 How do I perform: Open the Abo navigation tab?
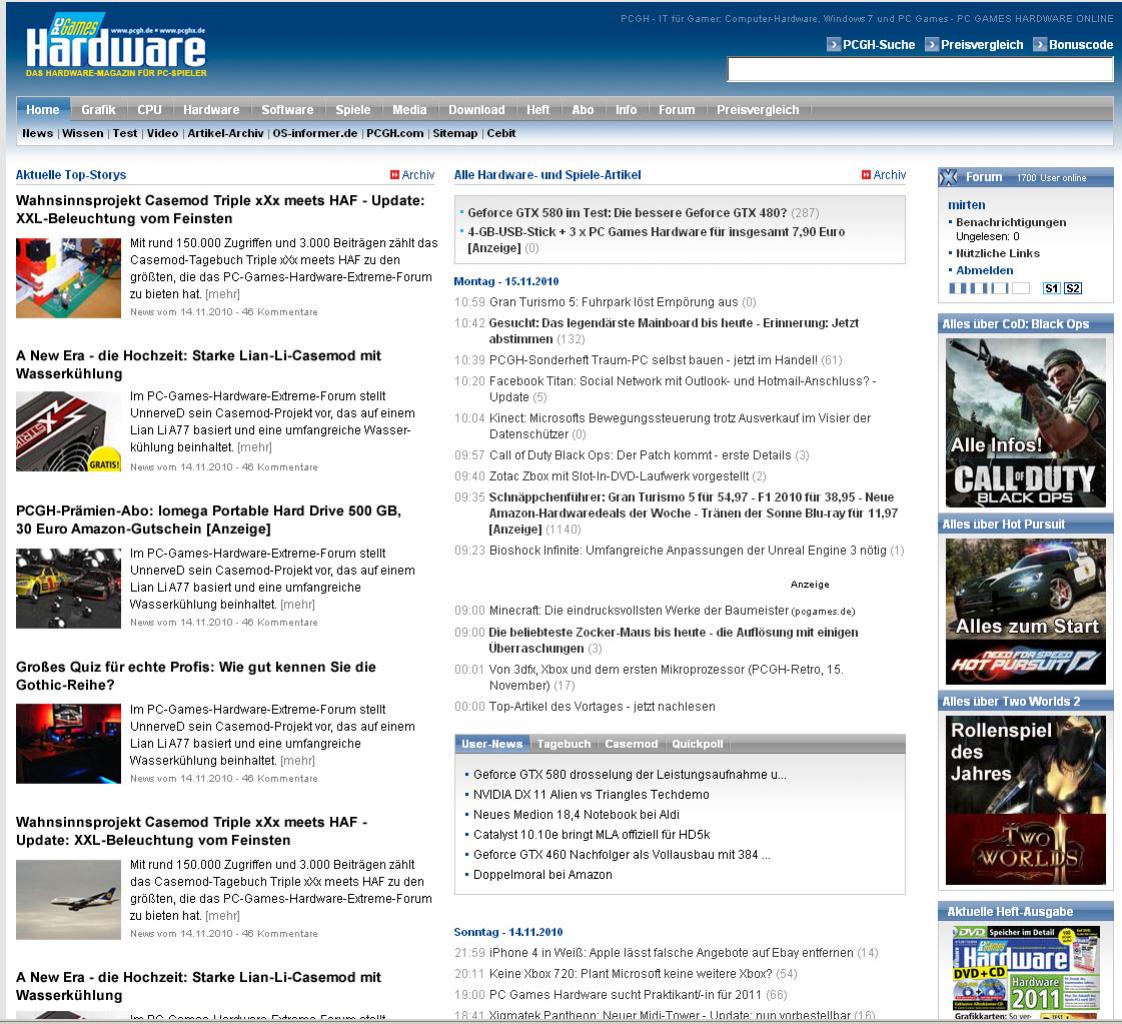coord(582,109)
